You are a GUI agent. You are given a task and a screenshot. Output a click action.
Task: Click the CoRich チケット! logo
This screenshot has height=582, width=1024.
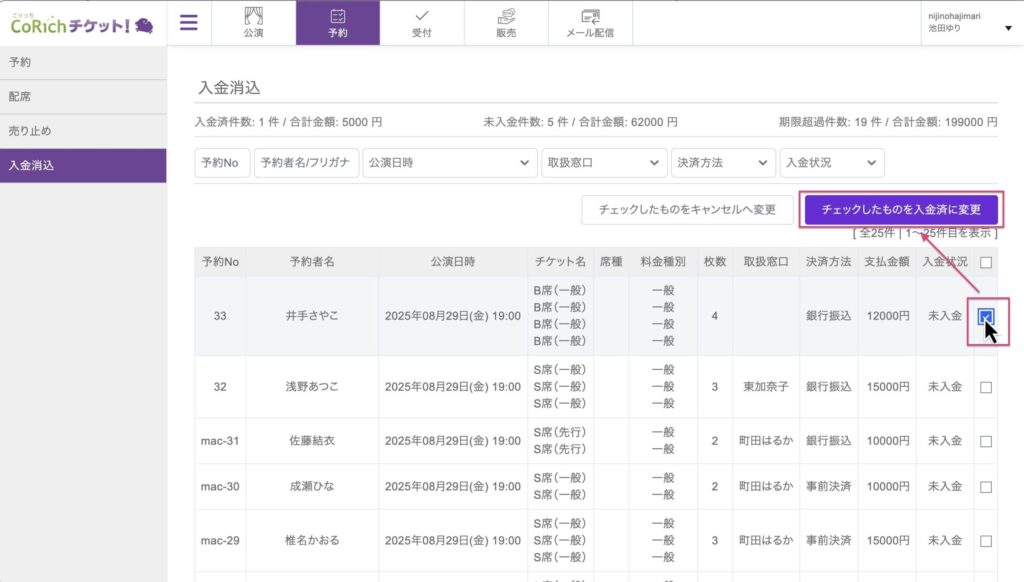82,23
